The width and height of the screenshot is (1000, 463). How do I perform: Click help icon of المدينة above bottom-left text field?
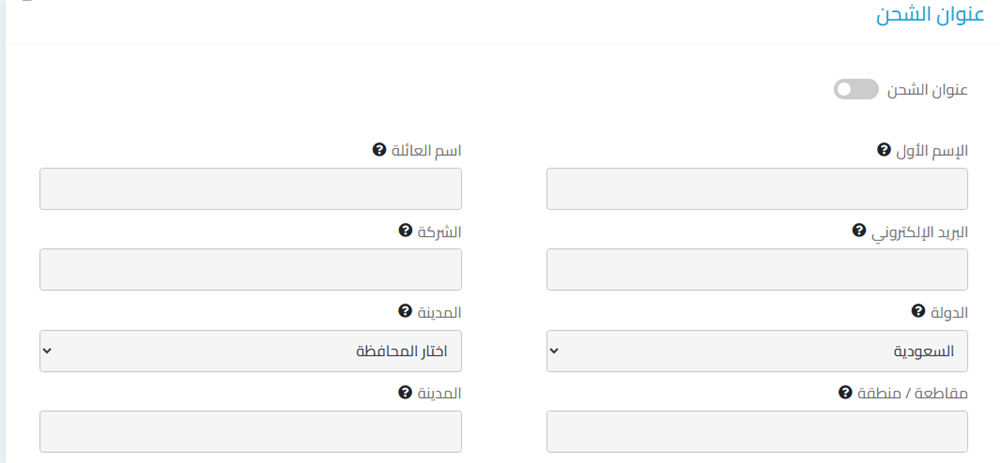tap(404, 393)
